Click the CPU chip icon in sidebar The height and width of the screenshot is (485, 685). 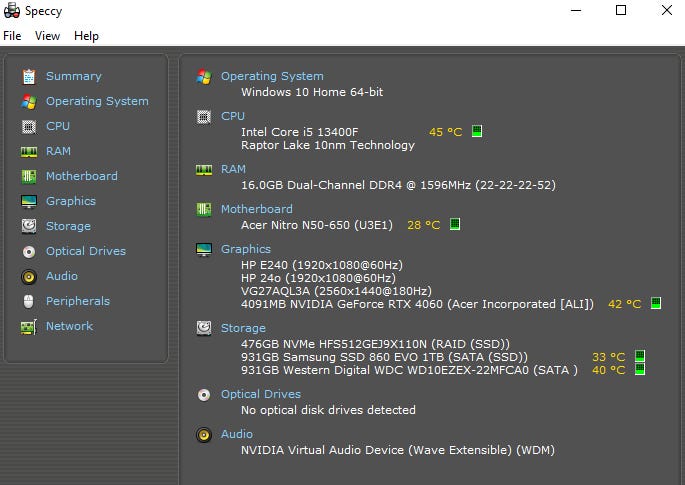[x=28, y=126]
